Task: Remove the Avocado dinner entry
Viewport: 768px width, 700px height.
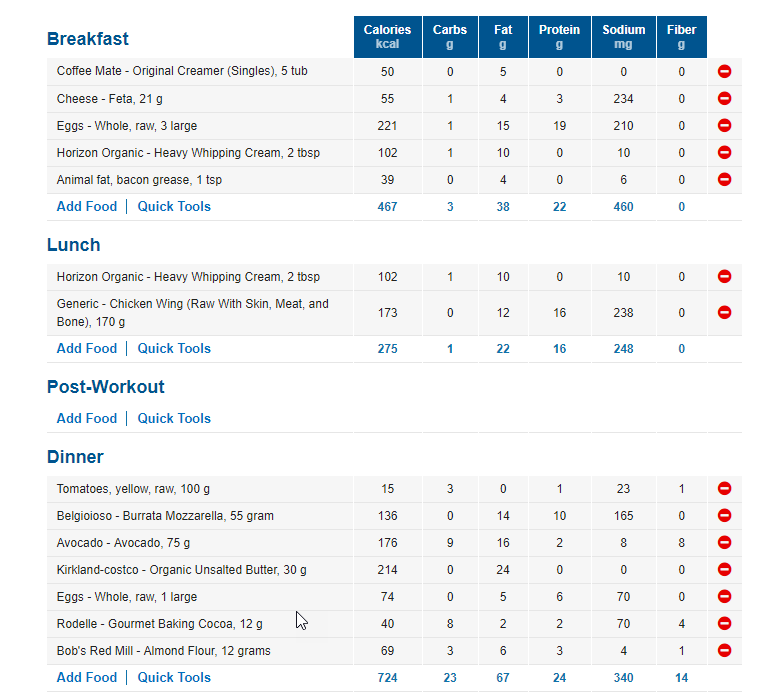Action: tap(725, 543)
